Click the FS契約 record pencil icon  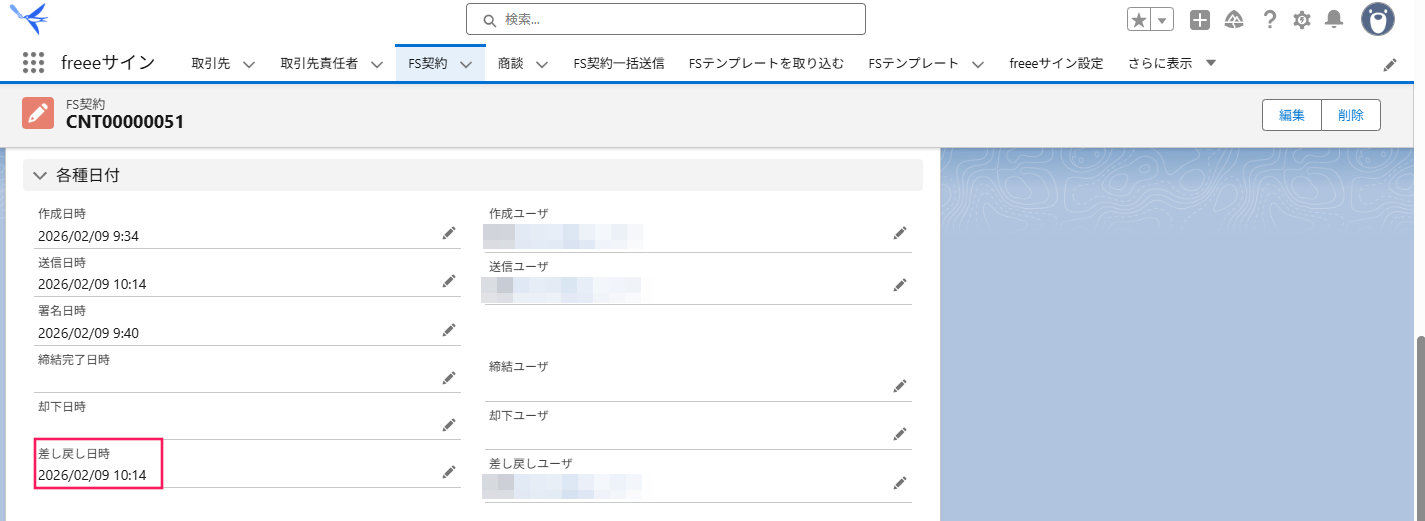pos(38,113)
